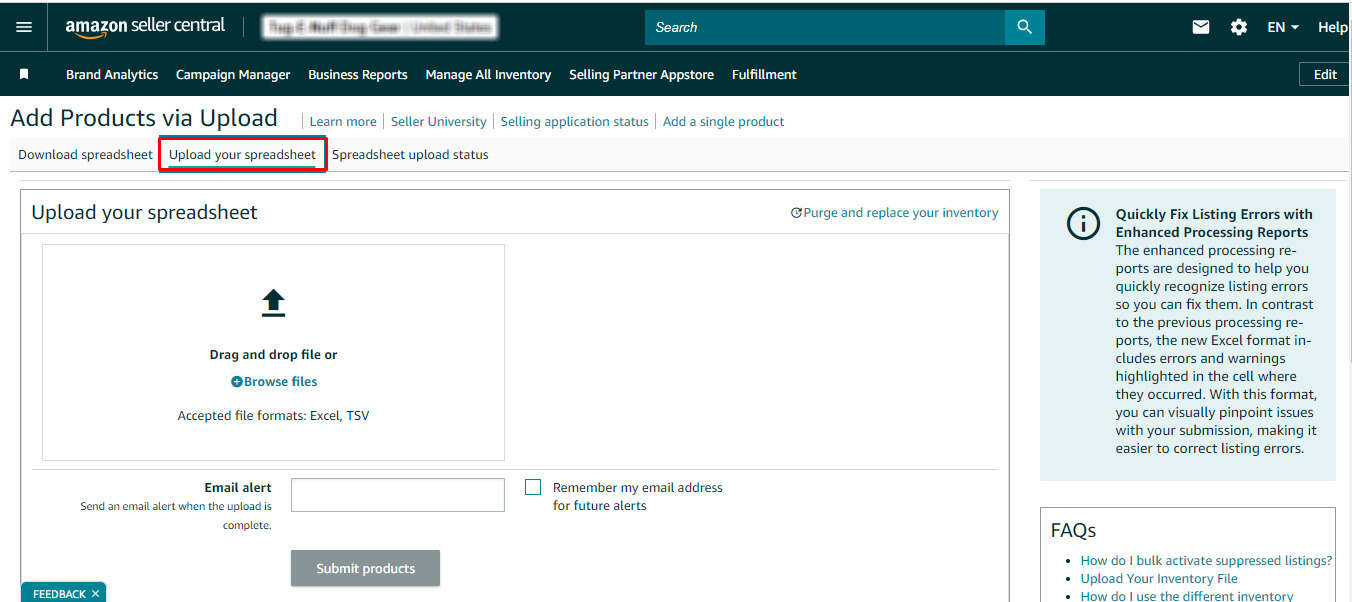Click the search magnifier icon

tap(1024, 27)
